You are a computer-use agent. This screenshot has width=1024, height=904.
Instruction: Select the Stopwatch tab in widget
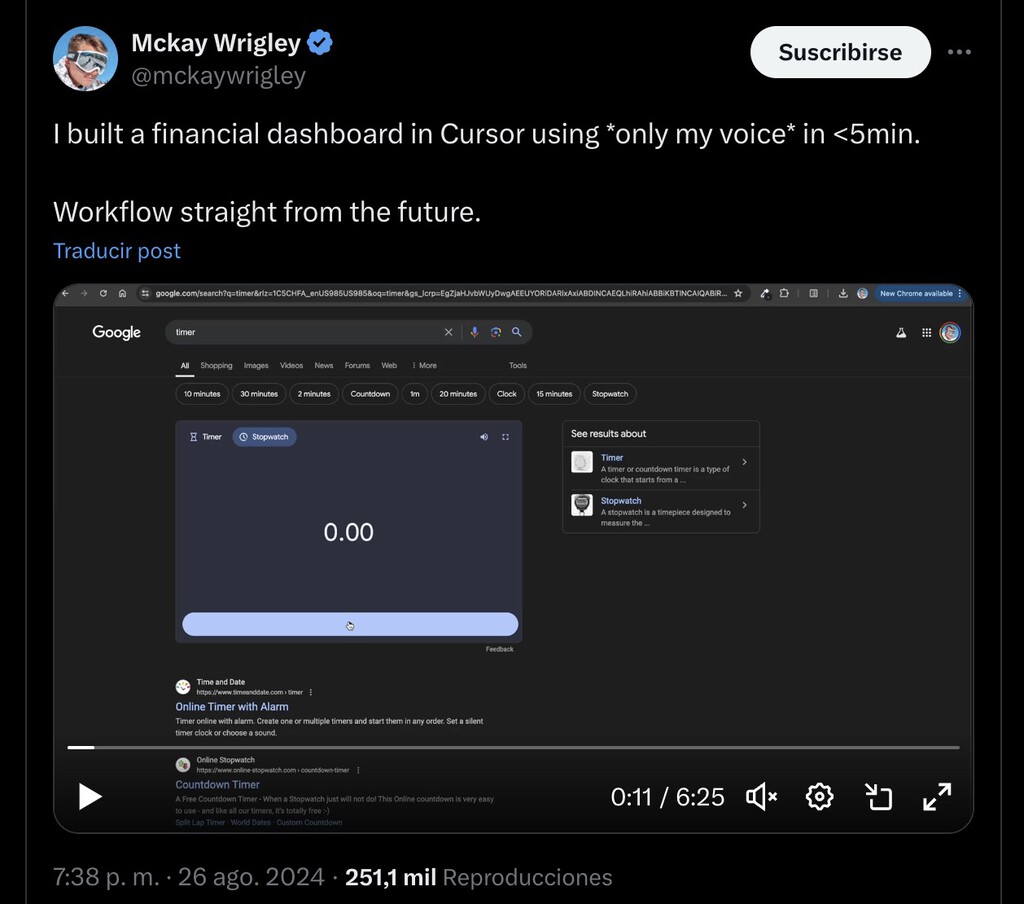point(264,437)
